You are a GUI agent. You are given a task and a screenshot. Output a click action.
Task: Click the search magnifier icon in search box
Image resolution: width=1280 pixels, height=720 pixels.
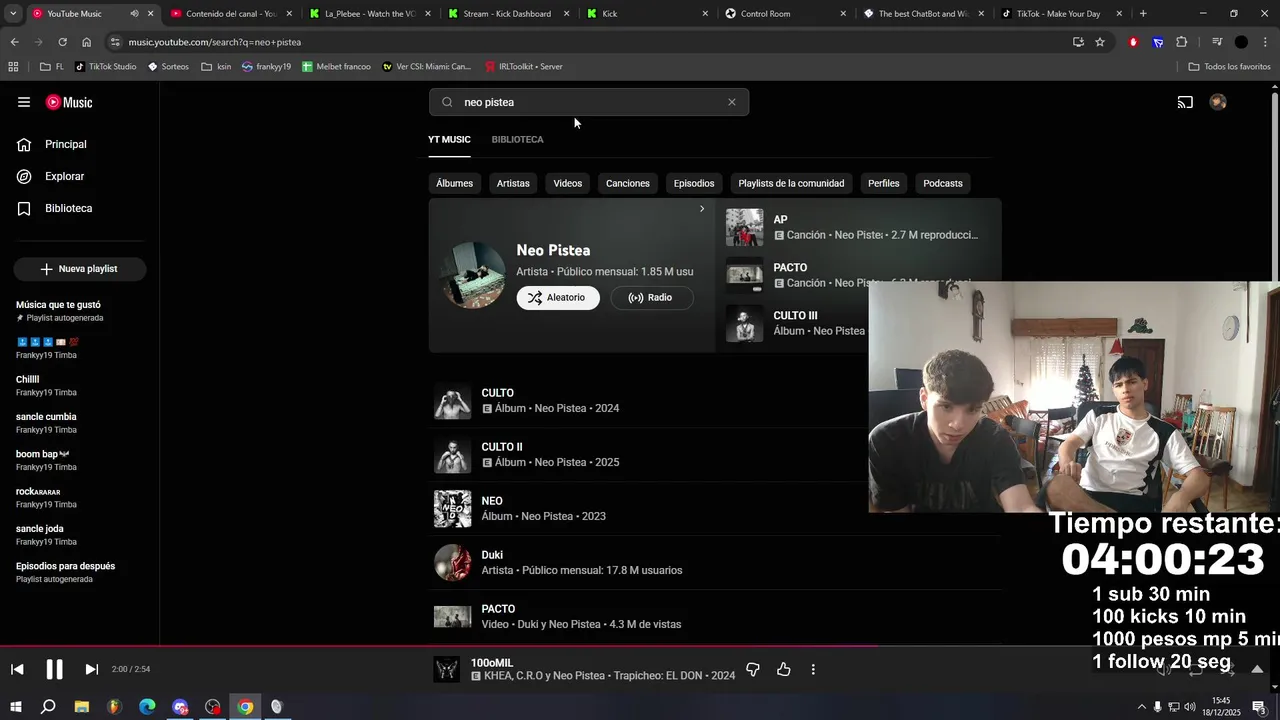click(x=447, y=102)
